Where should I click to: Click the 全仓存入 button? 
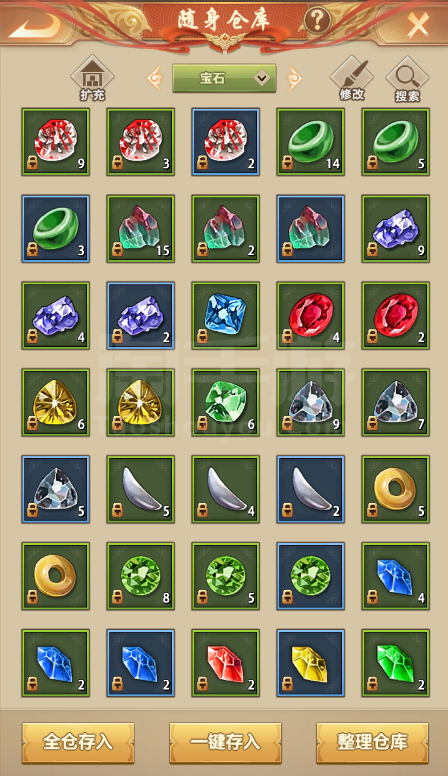coord(78,742)
